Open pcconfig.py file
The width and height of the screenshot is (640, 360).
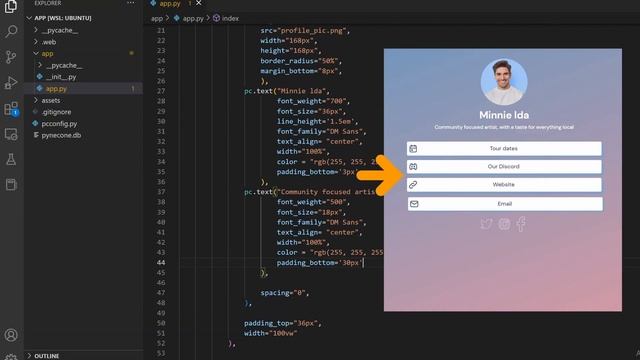pyautogui.click(x=59, y=124)
